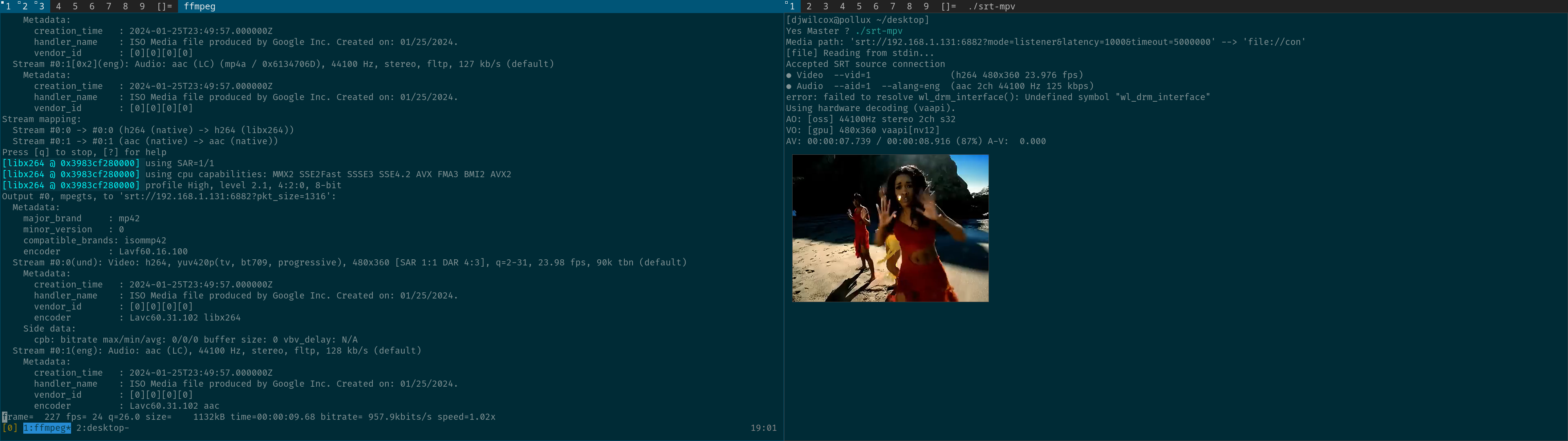Switch to tag 3 on the ffmpeg bar
Viewport: 1568px width, 441px height.
point(41,6)
